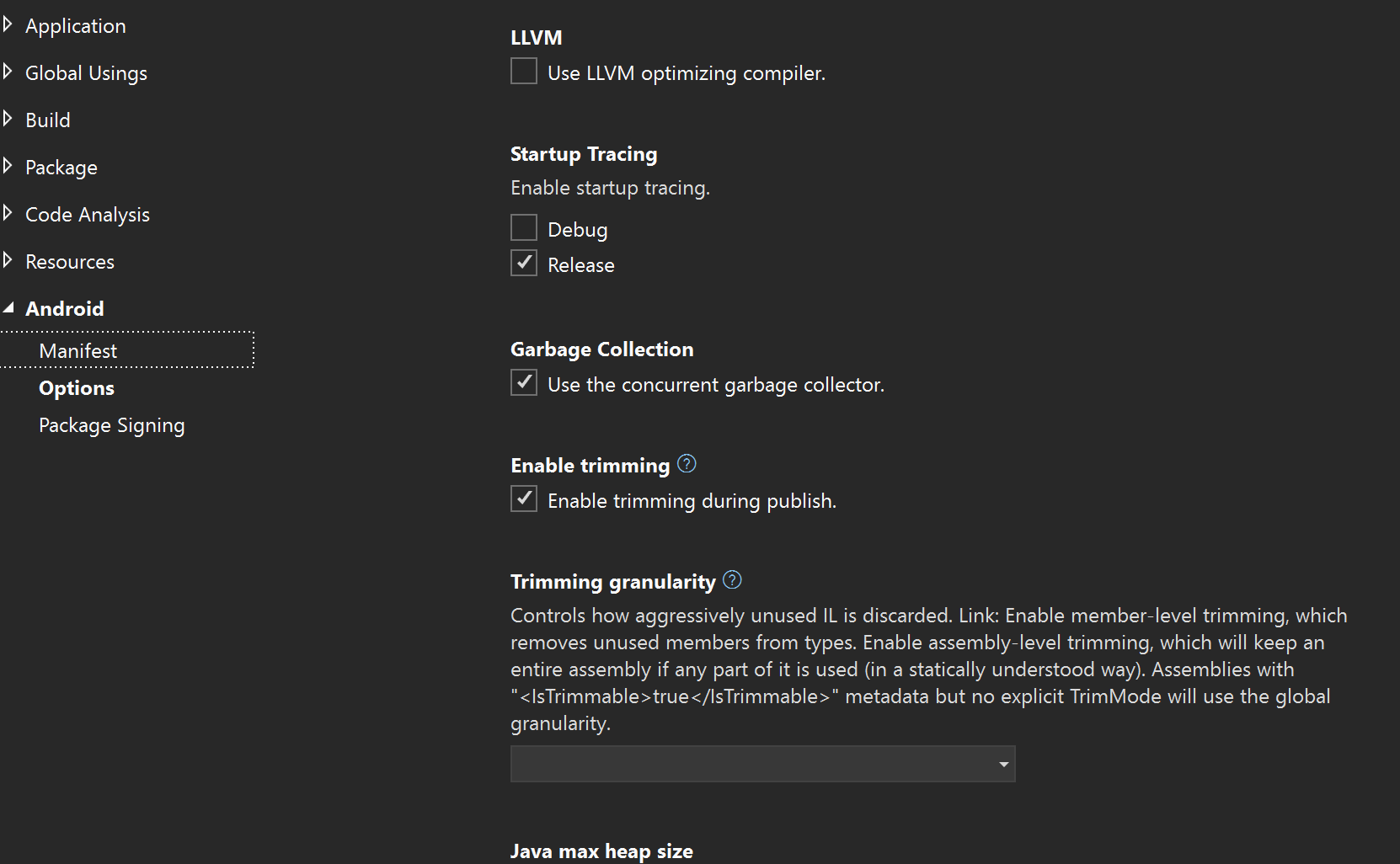This screenshot has width=1400, height=864.
Task: Click the 'Enable startup tracing.' description
Action: 611,188
